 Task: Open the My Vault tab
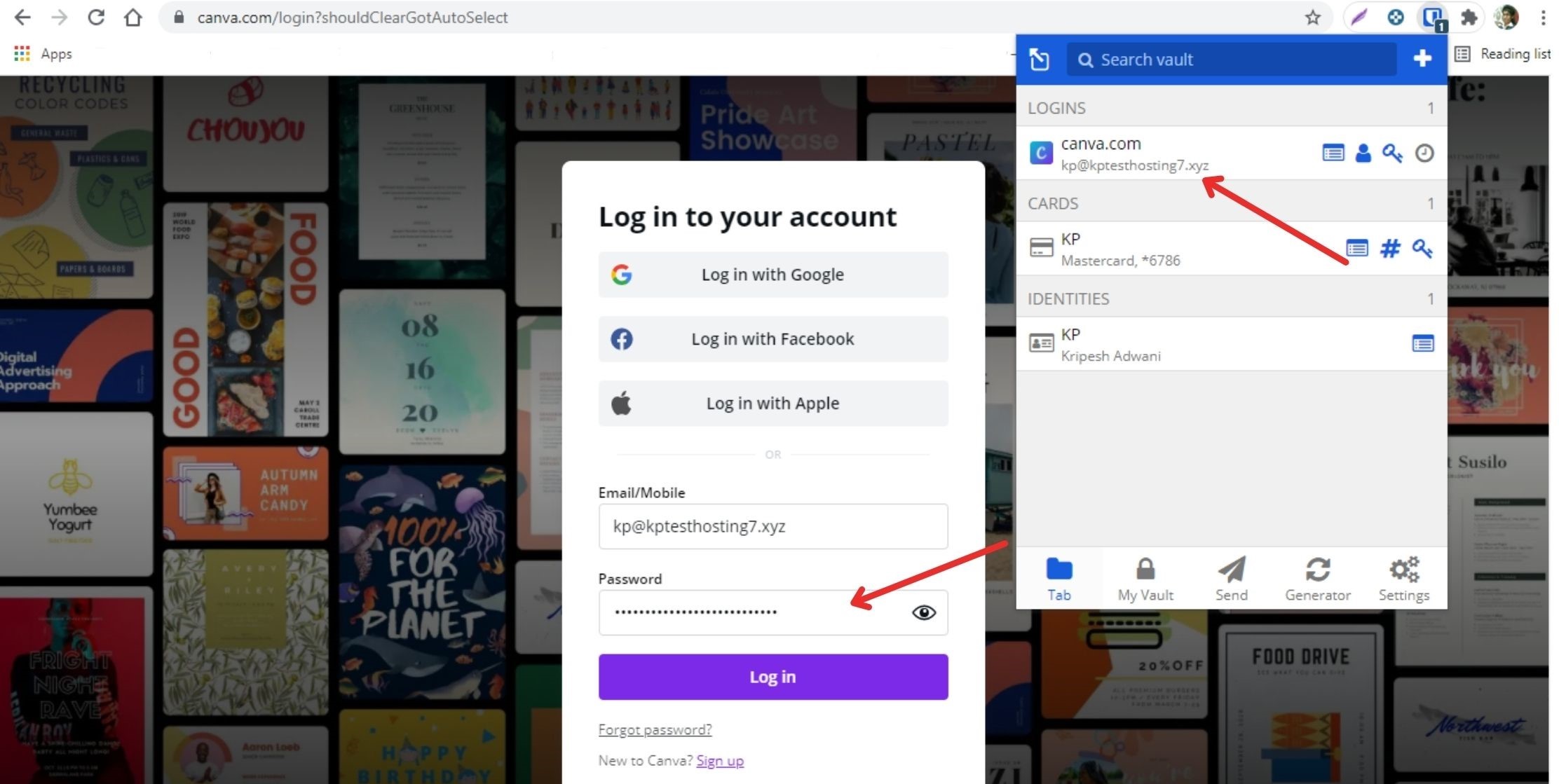pyautogui.click(x=1145, y=579)
